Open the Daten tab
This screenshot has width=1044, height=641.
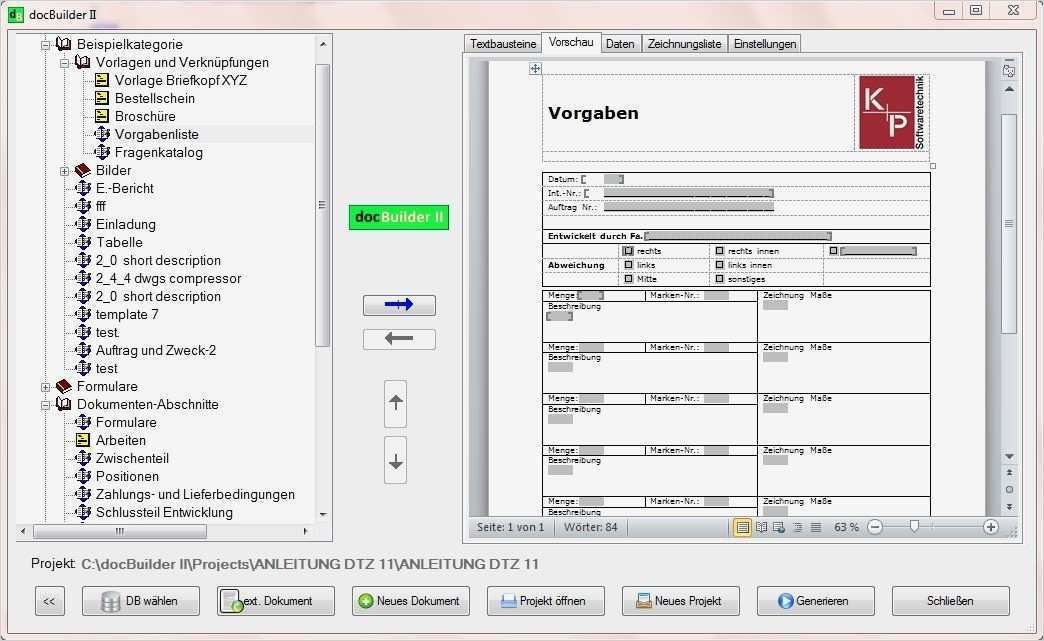click(620, 44)
